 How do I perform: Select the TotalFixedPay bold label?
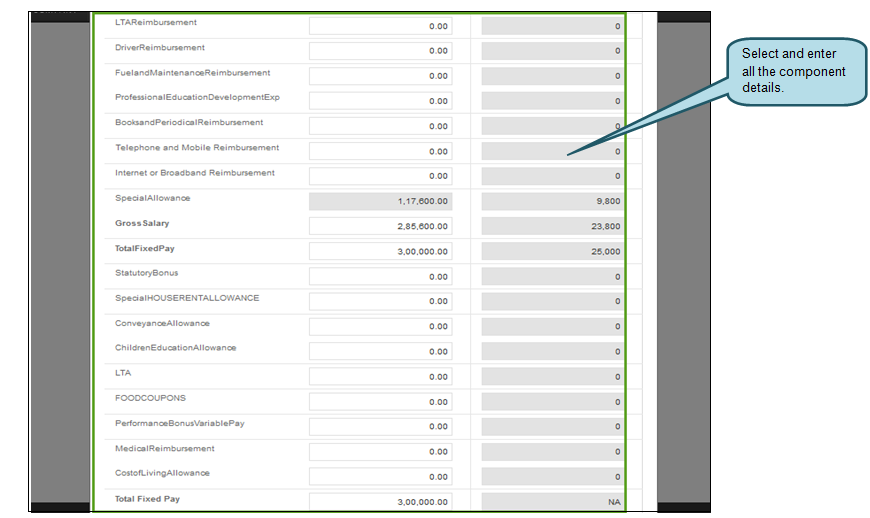(145, 248)
